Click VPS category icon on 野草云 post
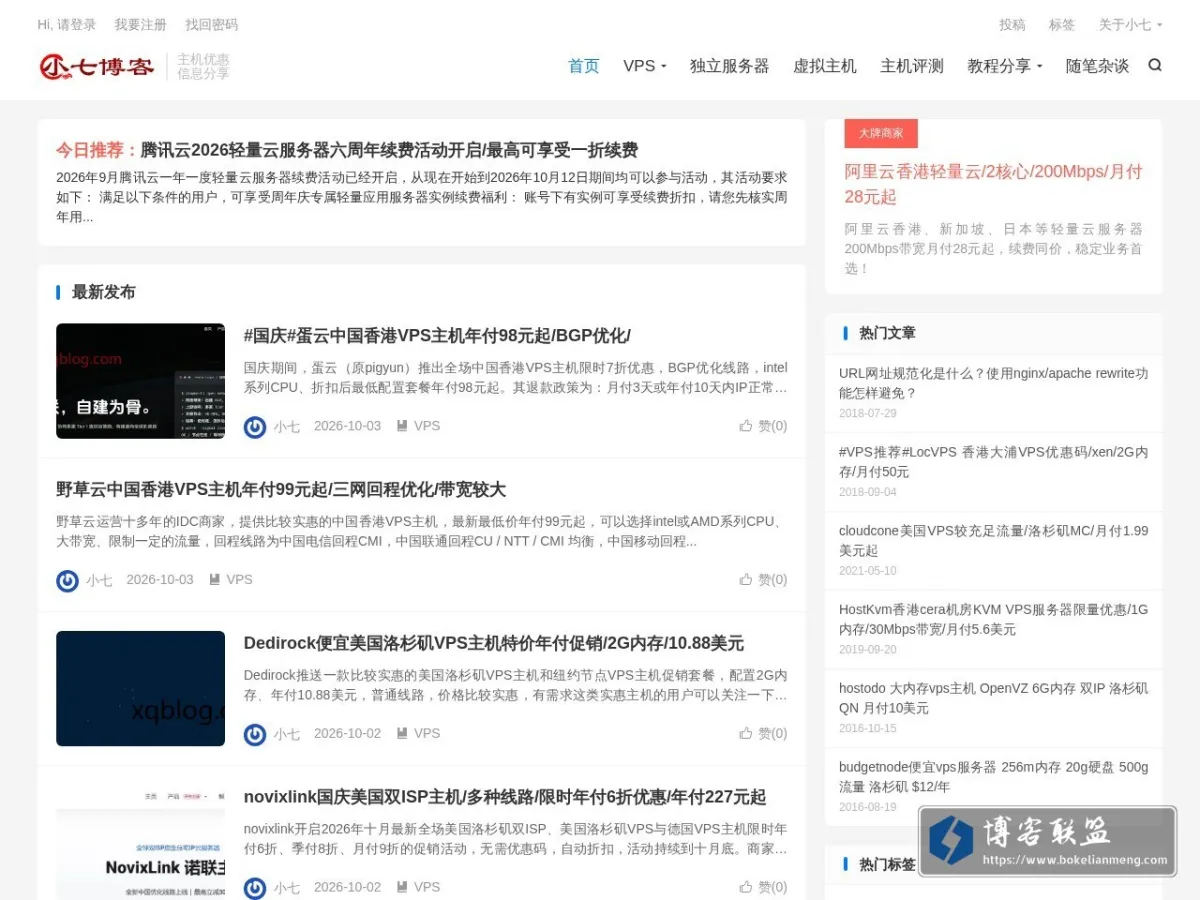 pyautogui.click(x=214, y=580)
